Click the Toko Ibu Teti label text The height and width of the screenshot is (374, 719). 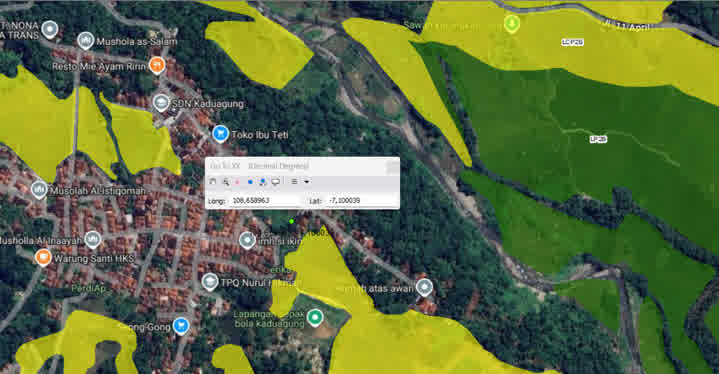coord(260,135)
